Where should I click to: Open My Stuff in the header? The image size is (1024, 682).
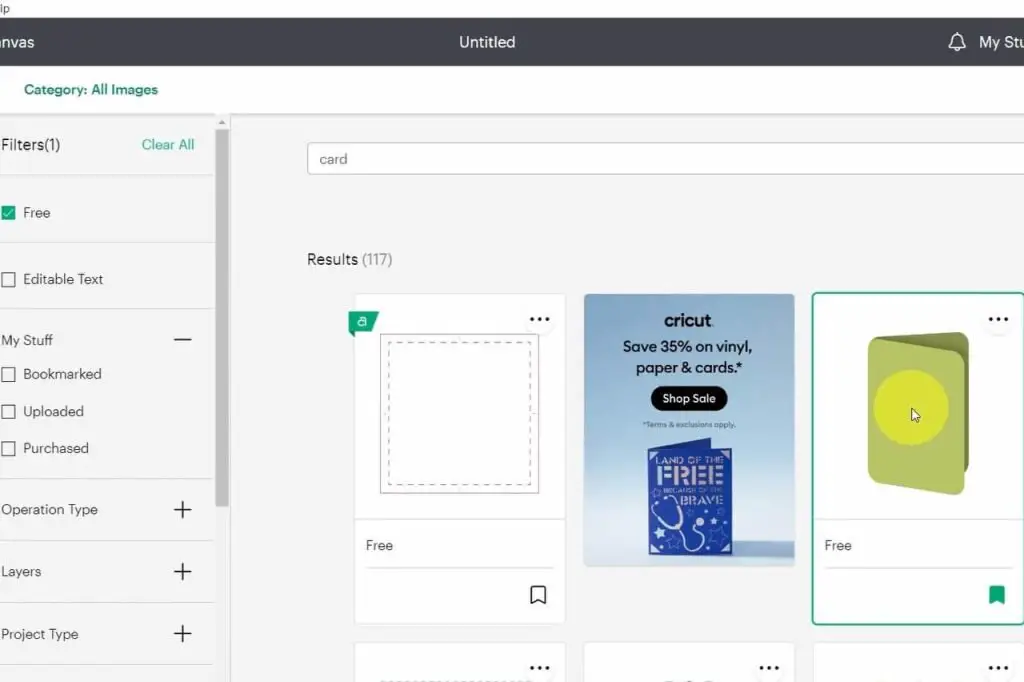click(1000, 42)
